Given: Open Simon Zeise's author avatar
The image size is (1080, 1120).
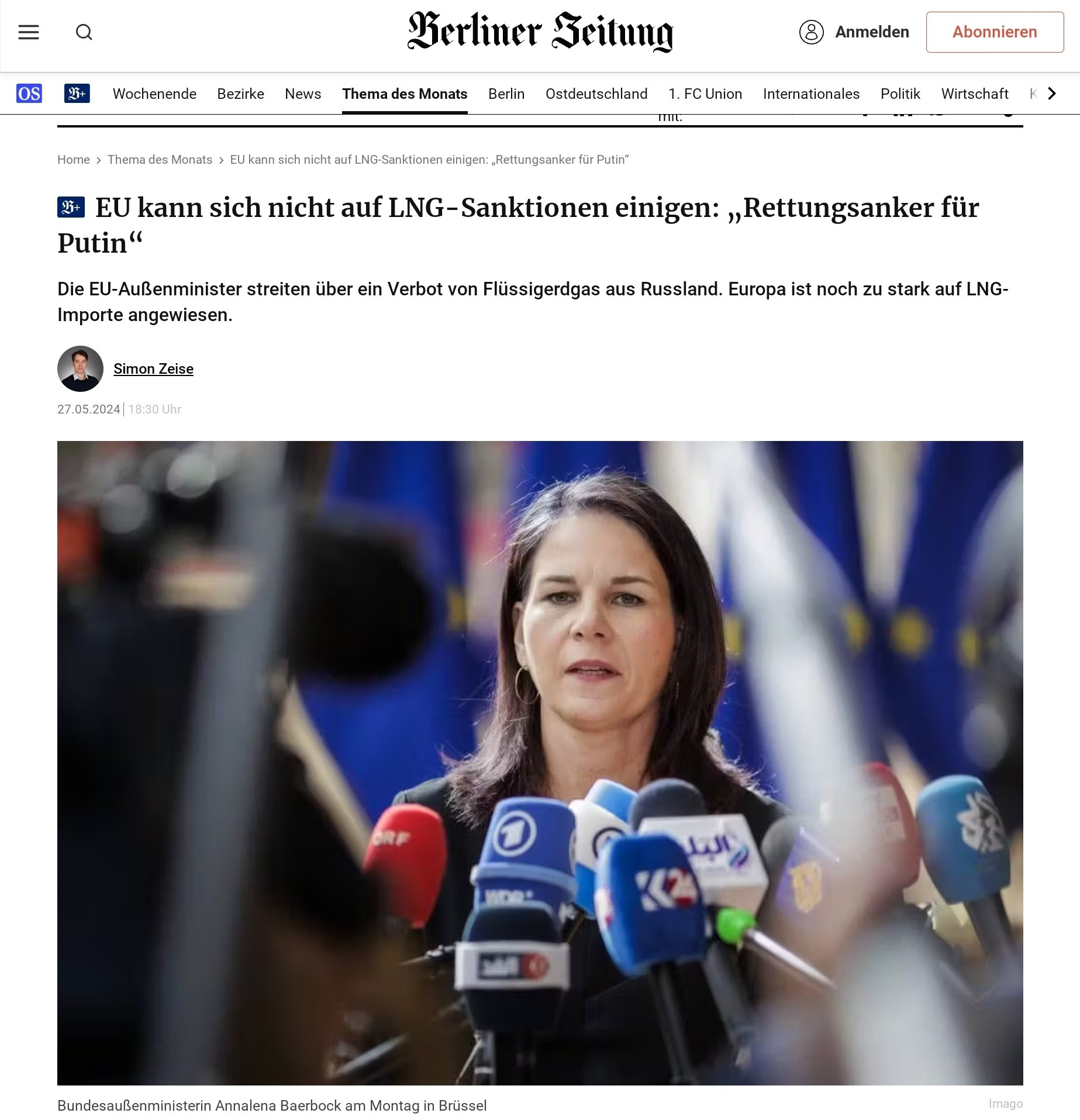Looking at the screenshot, I should pyautogui.click(x=80, y=368).
